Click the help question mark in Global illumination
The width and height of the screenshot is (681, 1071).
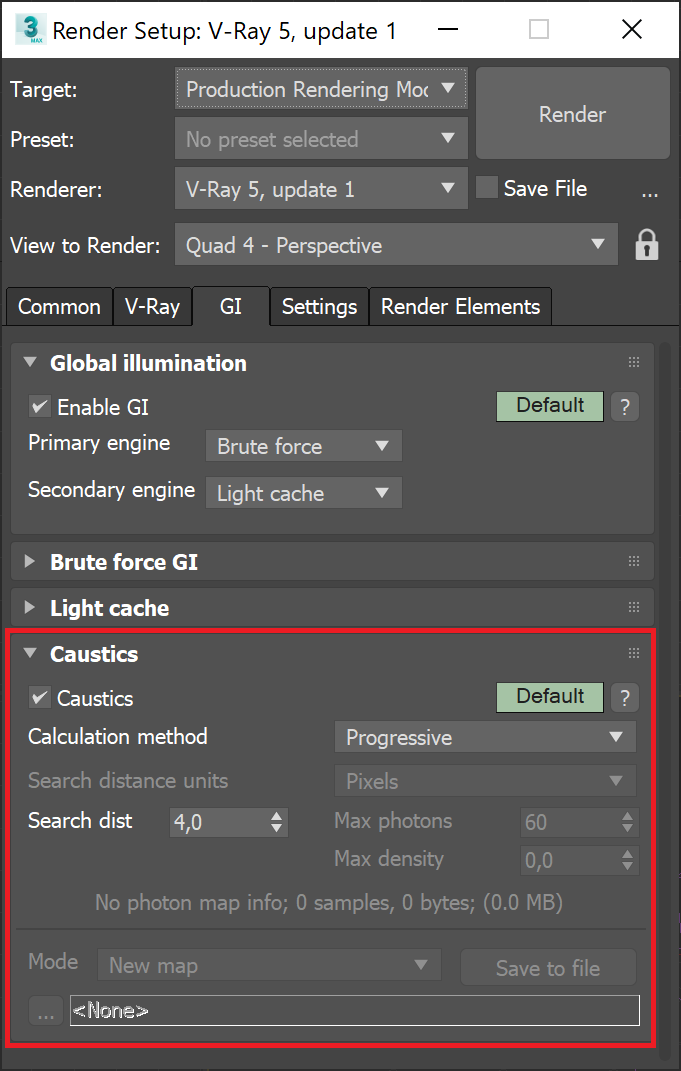point(624,406)
